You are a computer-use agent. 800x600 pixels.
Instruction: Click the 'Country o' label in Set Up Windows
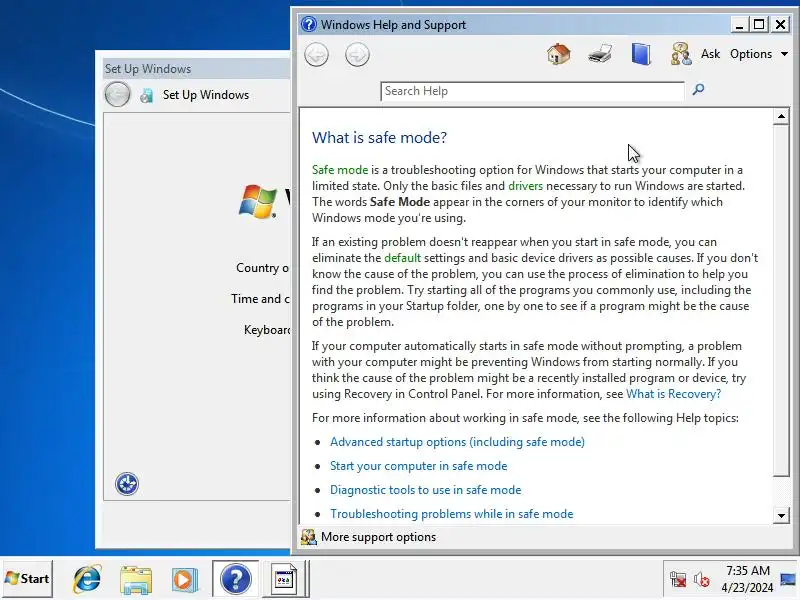[262, 268]
